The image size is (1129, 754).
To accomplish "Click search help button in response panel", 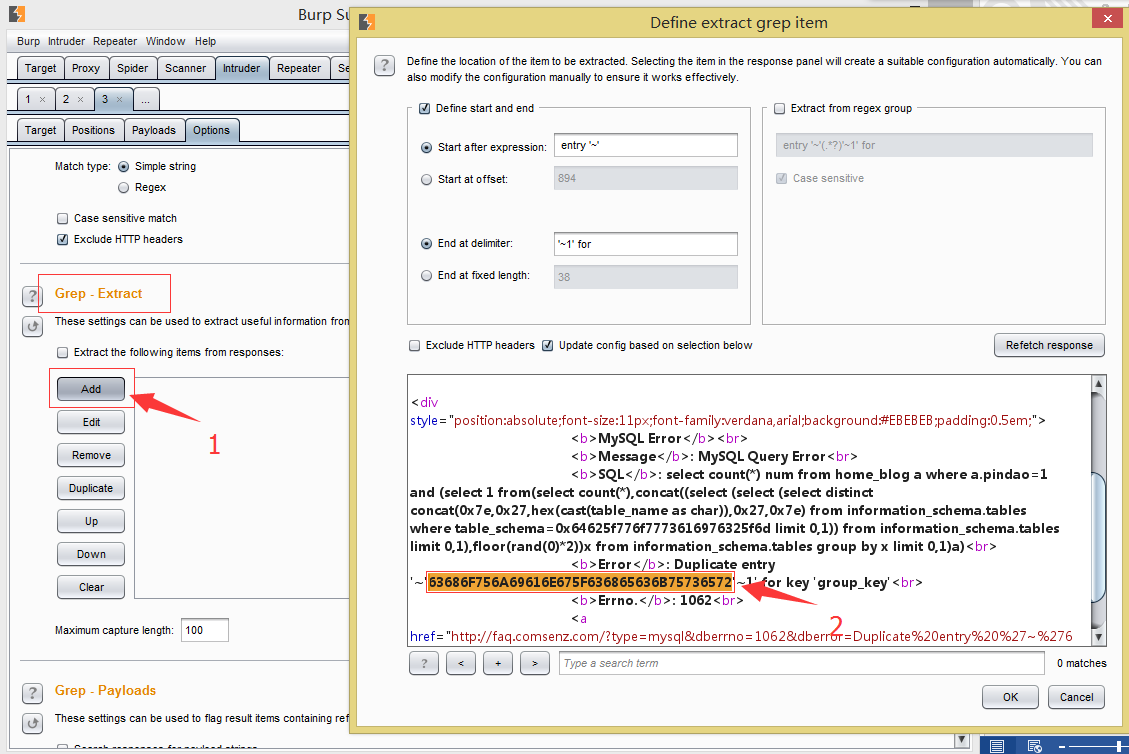I will [424, 663].
